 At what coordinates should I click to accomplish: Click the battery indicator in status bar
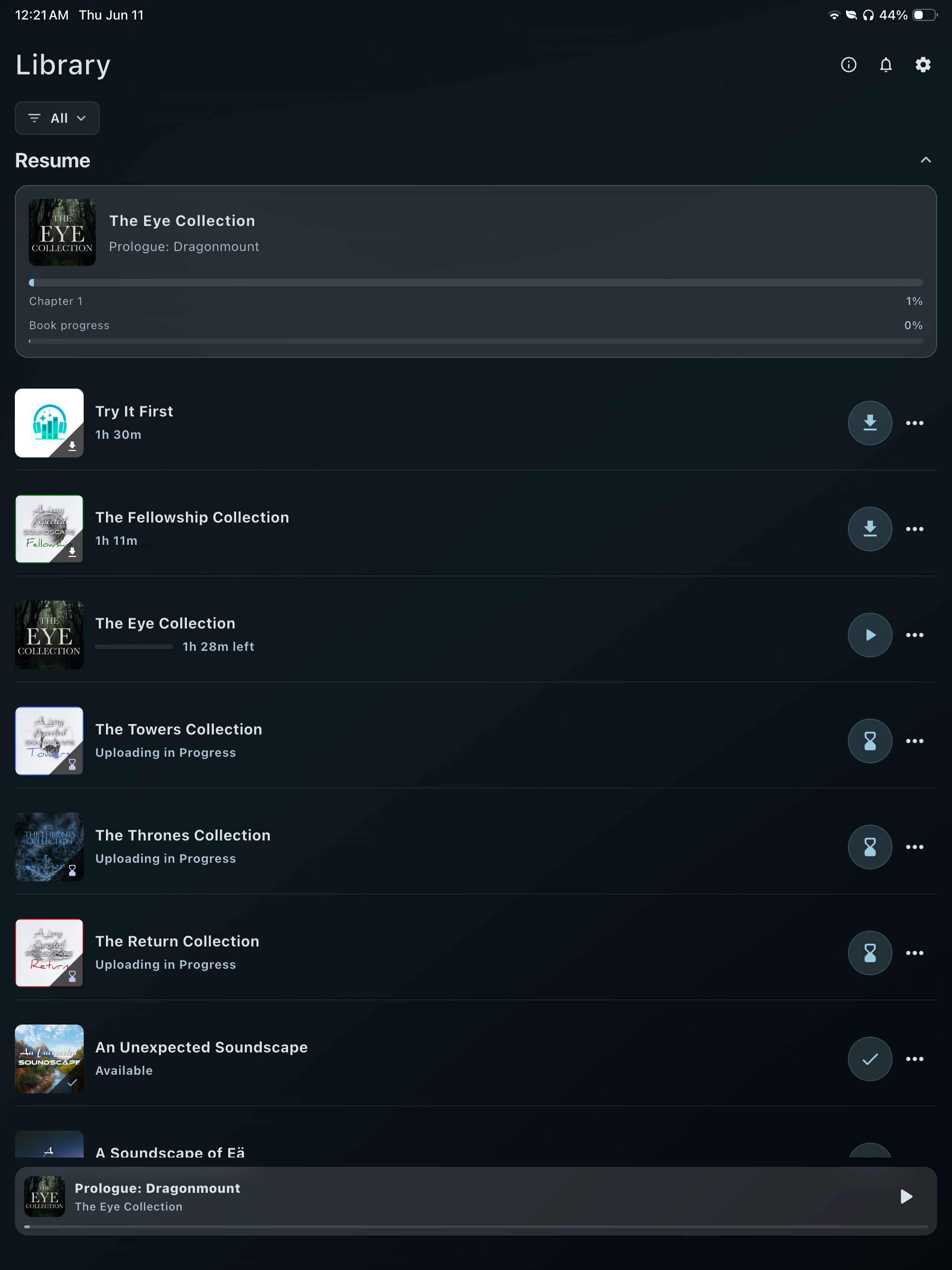point(925,15)
